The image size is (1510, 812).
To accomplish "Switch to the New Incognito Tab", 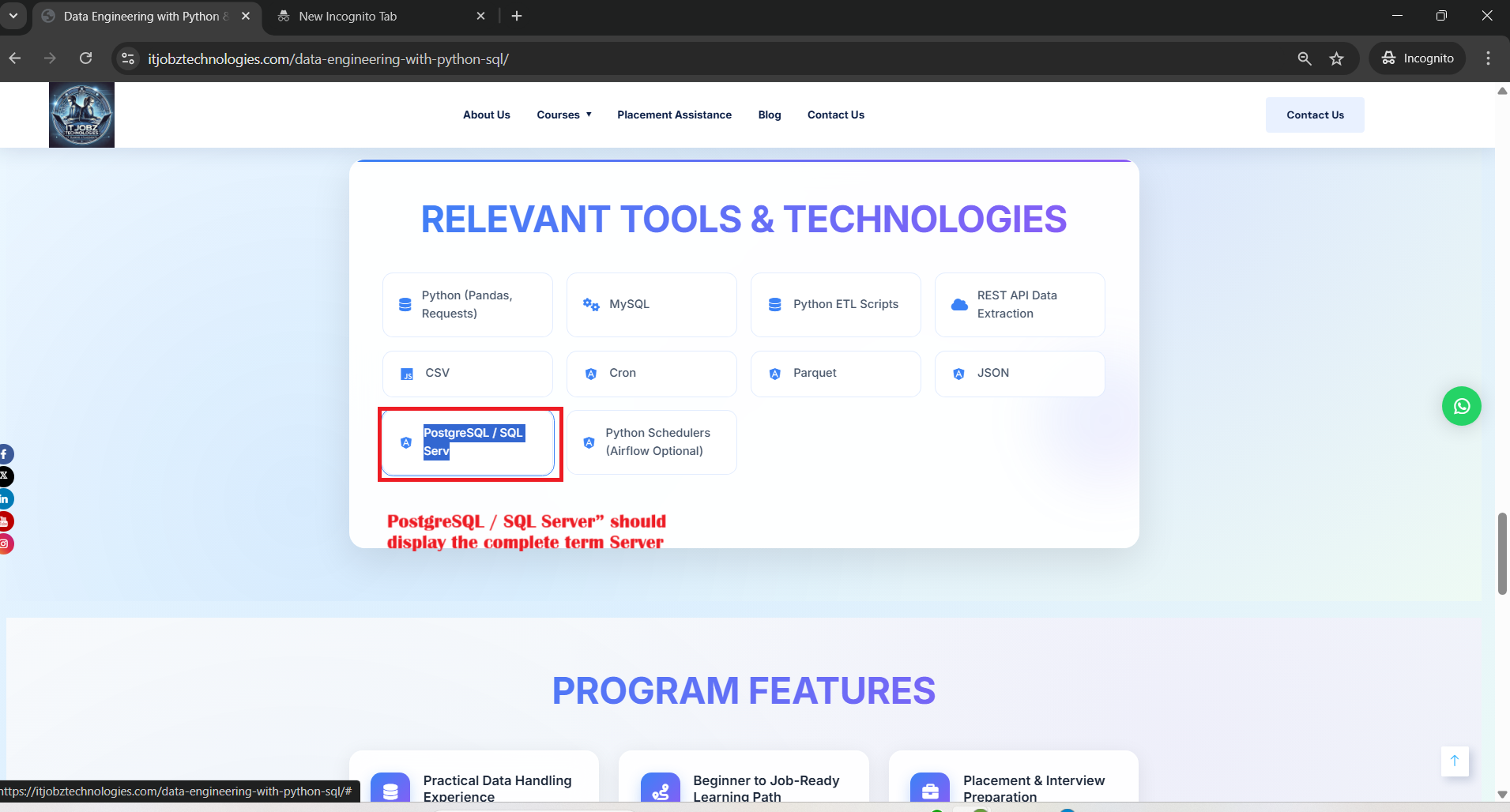I will (x=348, y=16).
